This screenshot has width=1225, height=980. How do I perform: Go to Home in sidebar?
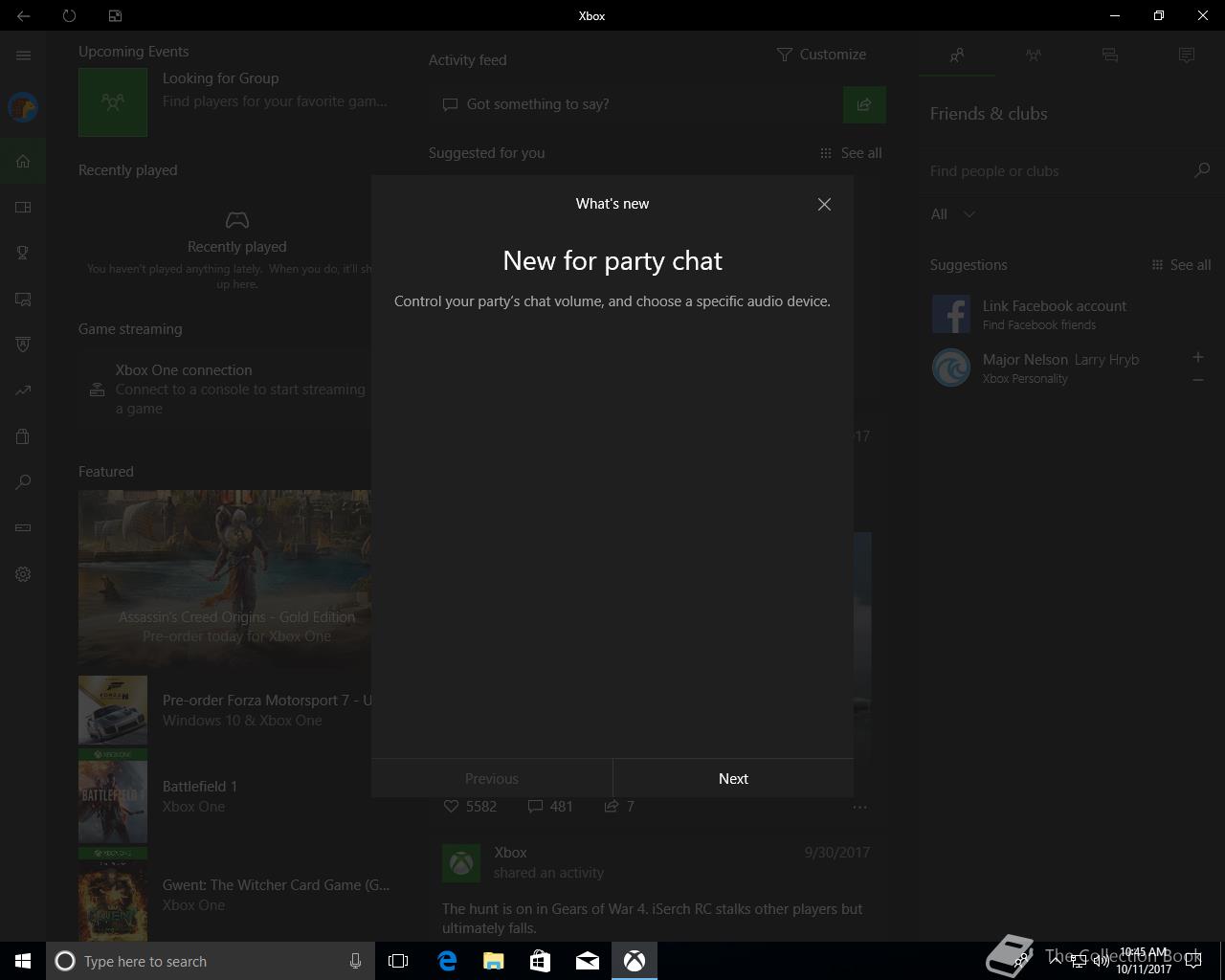[x=23, y=161]
